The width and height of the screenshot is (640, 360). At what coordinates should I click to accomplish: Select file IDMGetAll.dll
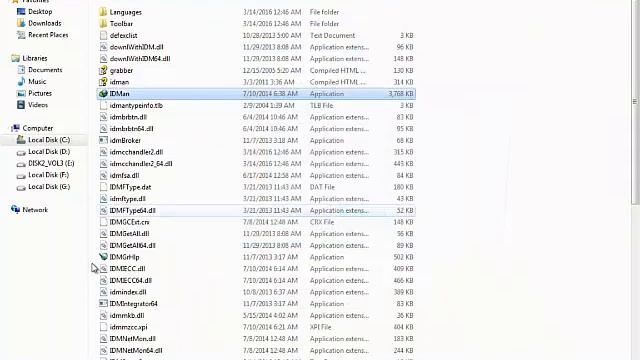pos(129,234)
